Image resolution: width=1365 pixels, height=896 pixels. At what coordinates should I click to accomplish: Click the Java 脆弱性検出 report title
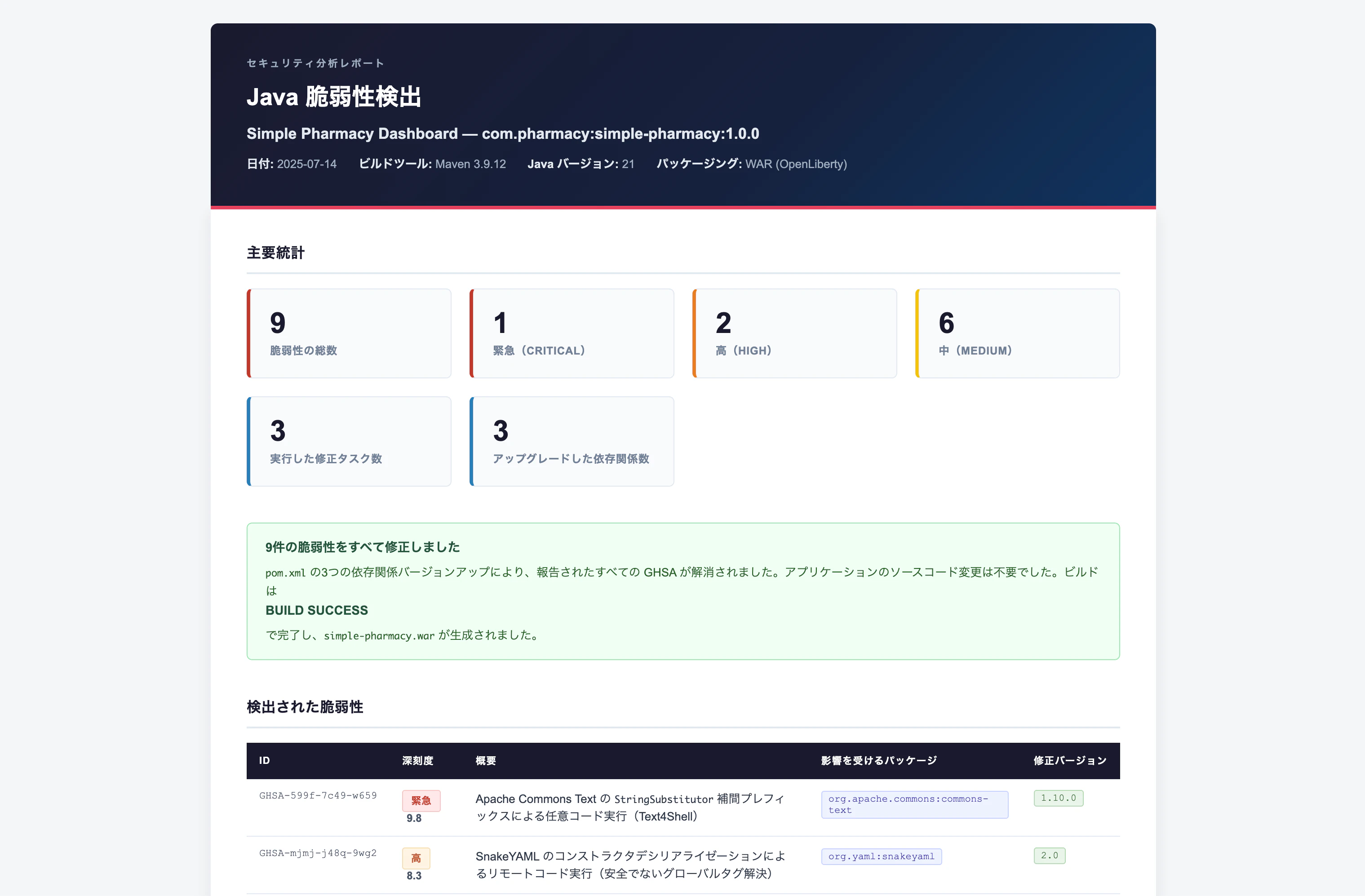(334, 97)
